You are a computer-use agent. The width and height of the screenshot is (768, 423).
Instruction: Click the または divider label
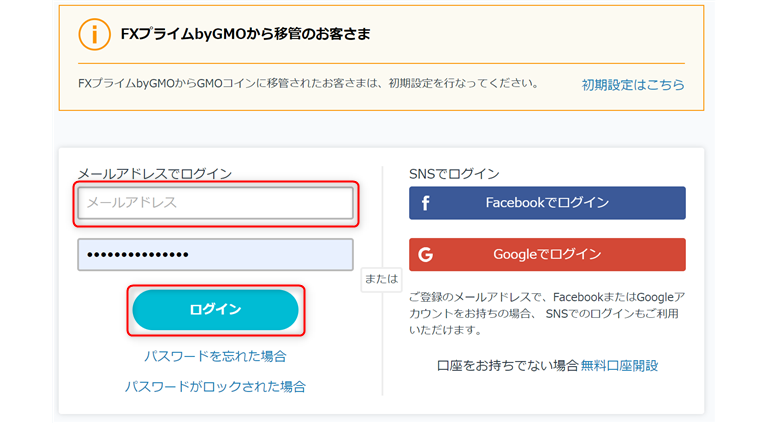(381, 279)
